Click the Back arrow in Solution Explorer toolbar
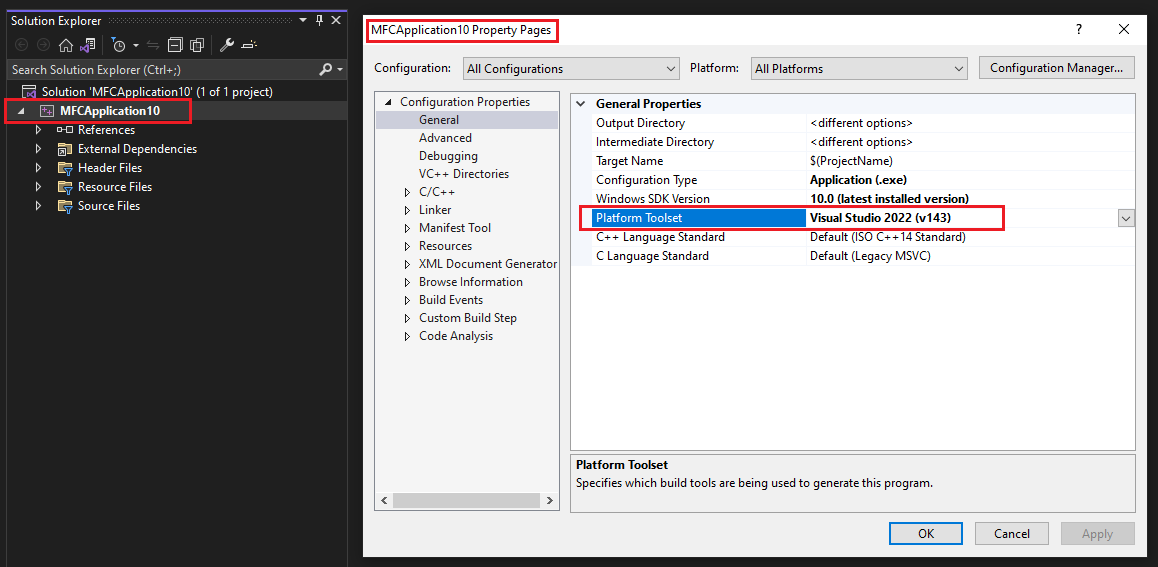This screenshot has height=567, width=1158. click(21, 46)
